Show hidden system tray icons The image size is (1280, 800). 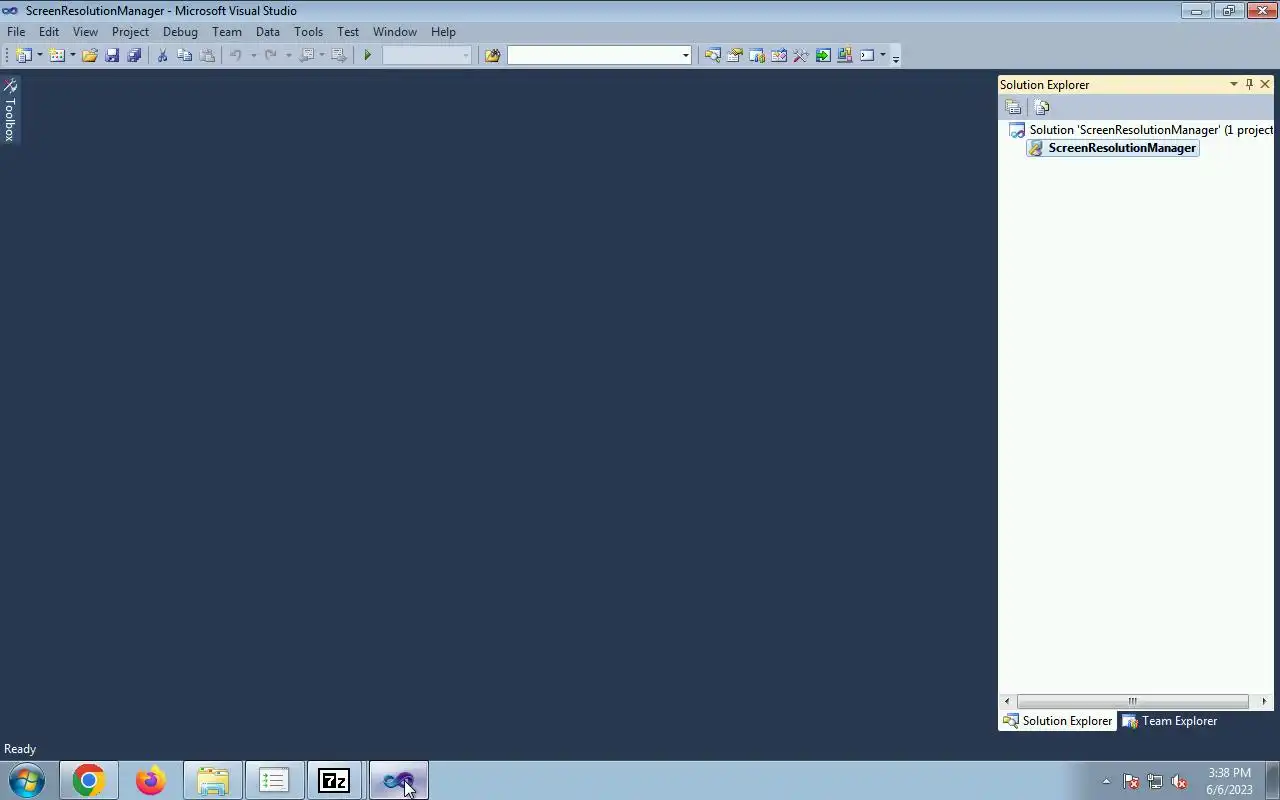tap(1106, 781)
